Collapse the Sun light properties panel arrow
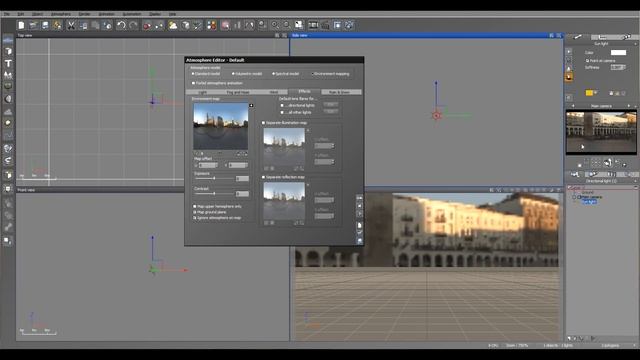Viewport: 640px width, 360px height. pyautogui.click(x=635, y=44)
